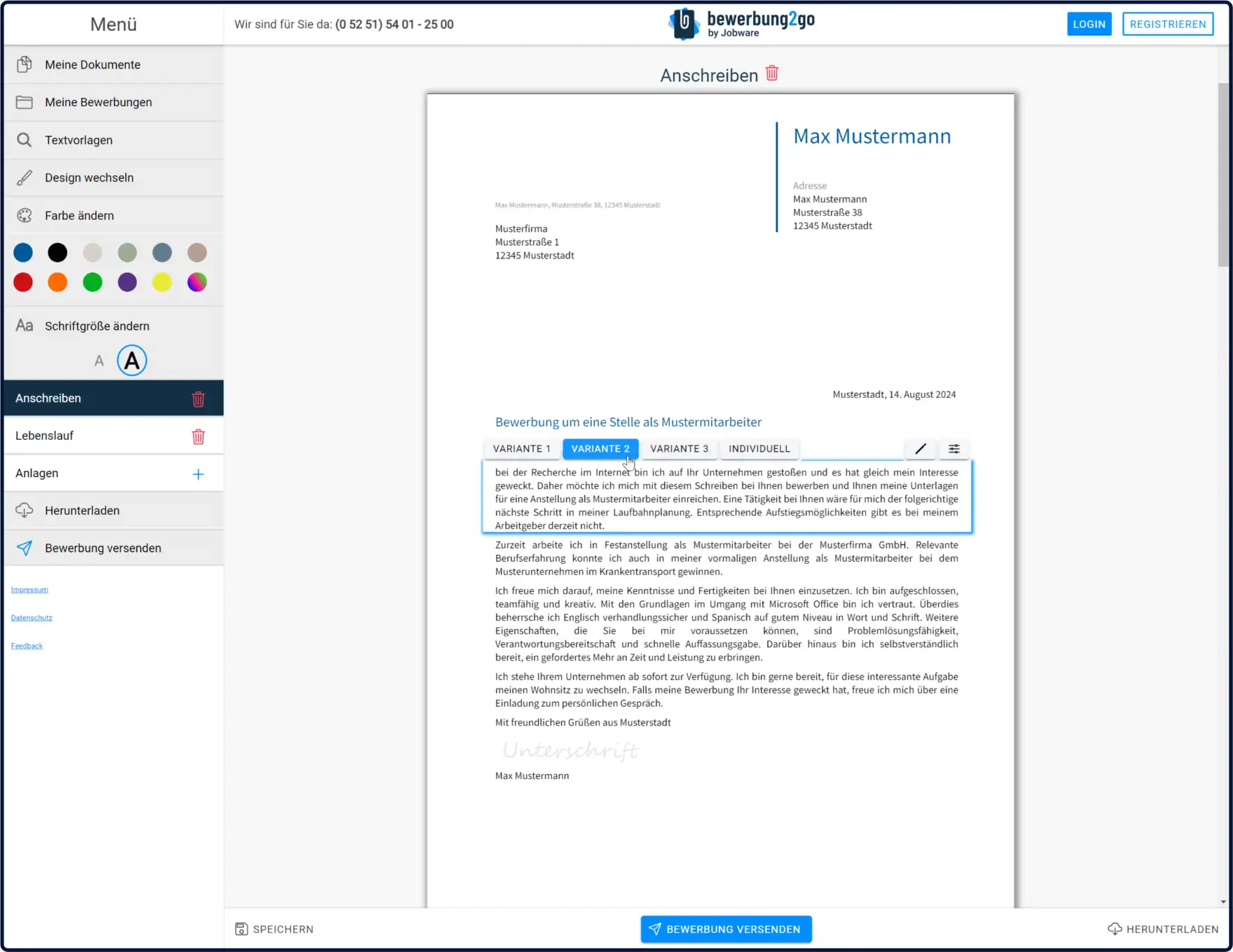Screen dimensions: 1233x952
Task: Click the Design wechseln brush icon
Action: 25,178
